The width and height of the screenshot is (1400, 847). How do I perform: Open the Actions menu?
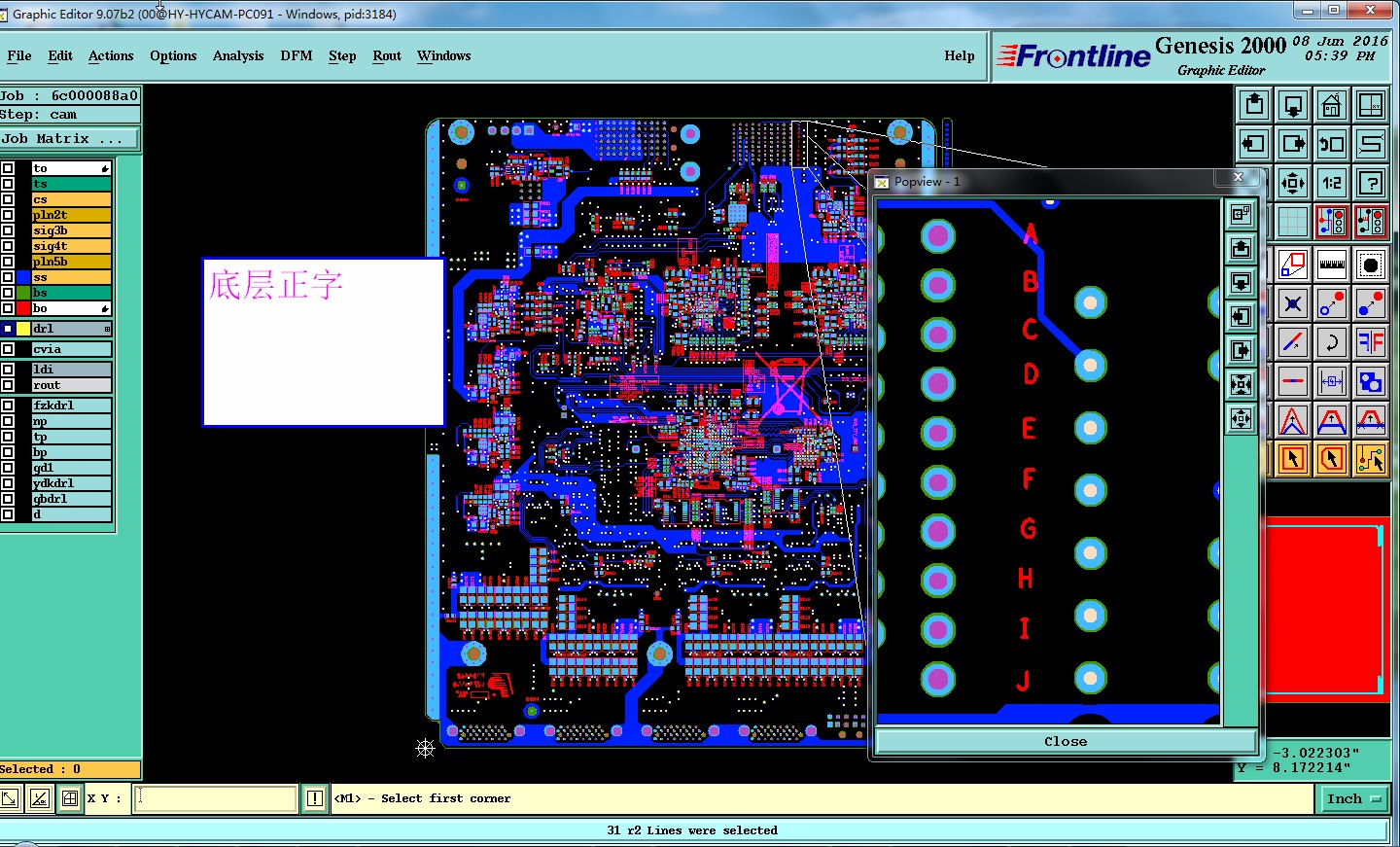(x=111, y=56)
